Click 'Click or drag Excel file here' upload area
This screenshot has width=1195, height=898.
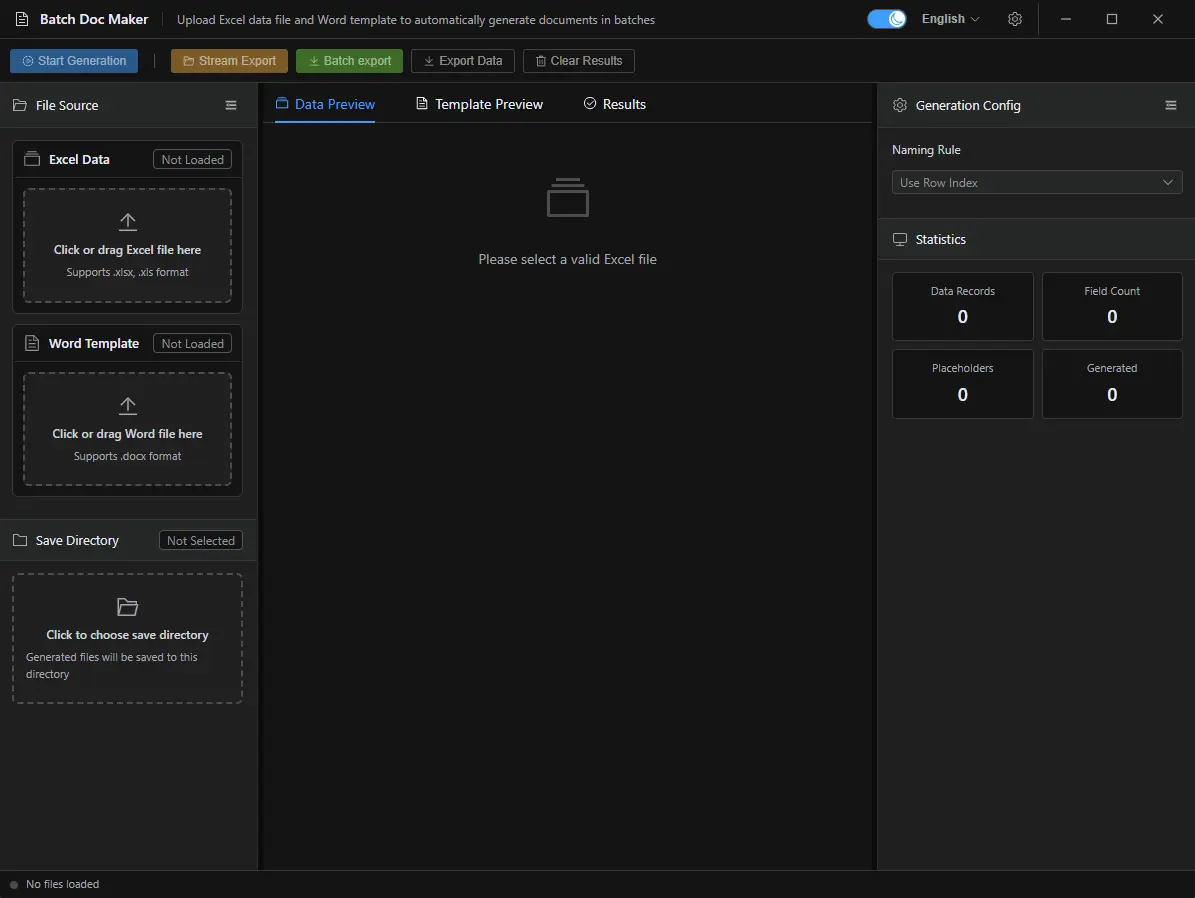pyautogui.click(x=127, y=245)
